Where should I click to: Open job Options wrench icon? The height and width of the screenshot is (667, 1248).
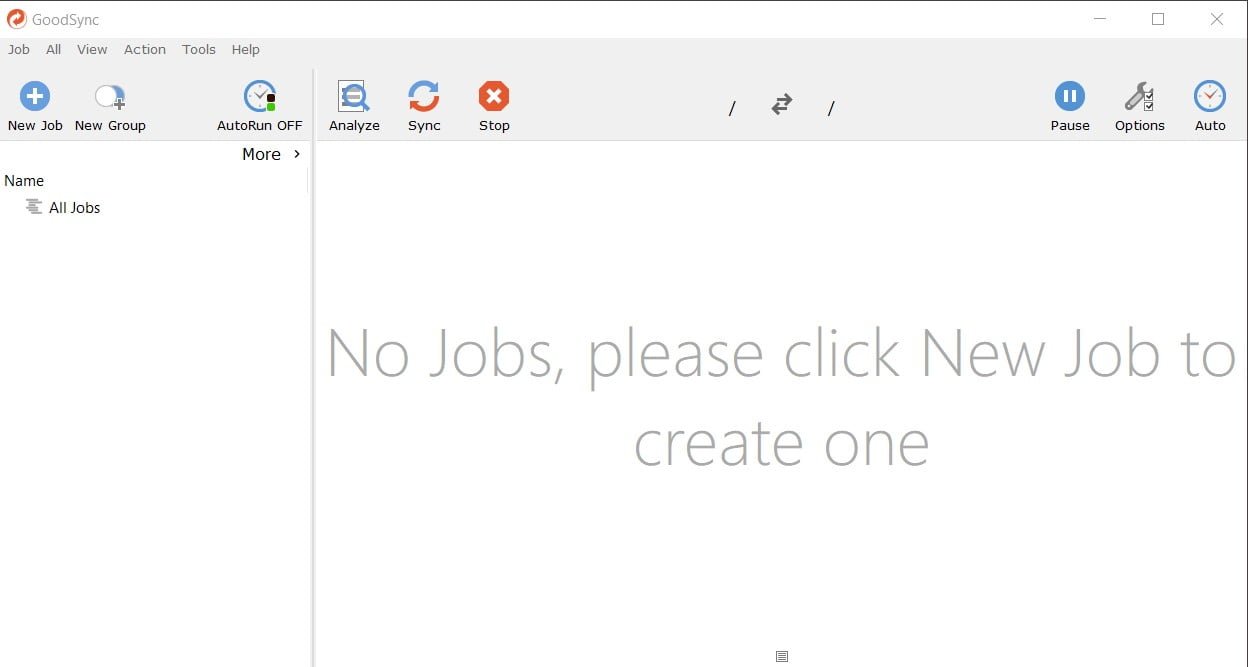click(x=1140, y=97)
